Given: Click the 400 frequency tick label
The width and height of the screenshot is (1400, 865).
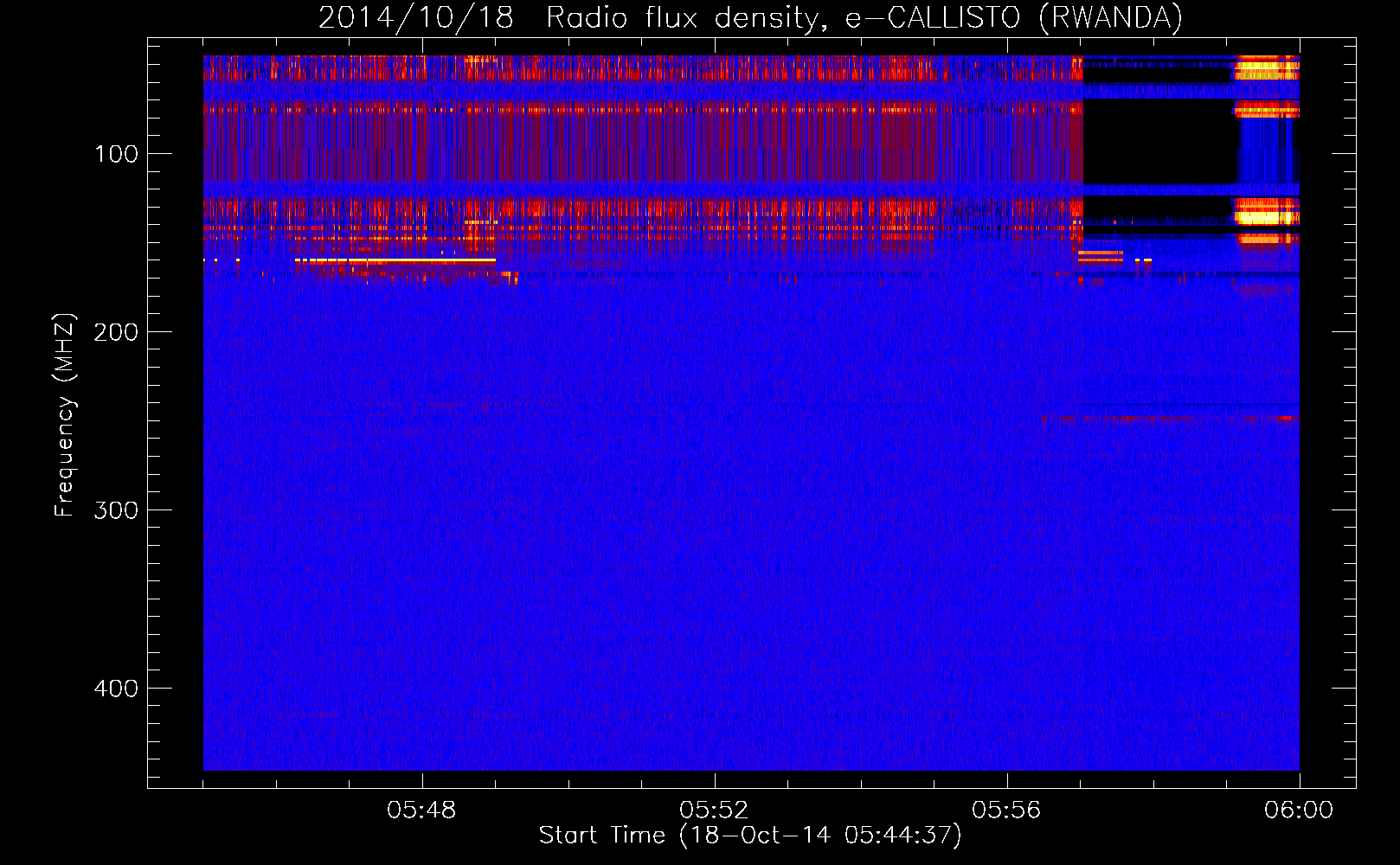Looking at the screenshot, I should click(x=116, y=689).
